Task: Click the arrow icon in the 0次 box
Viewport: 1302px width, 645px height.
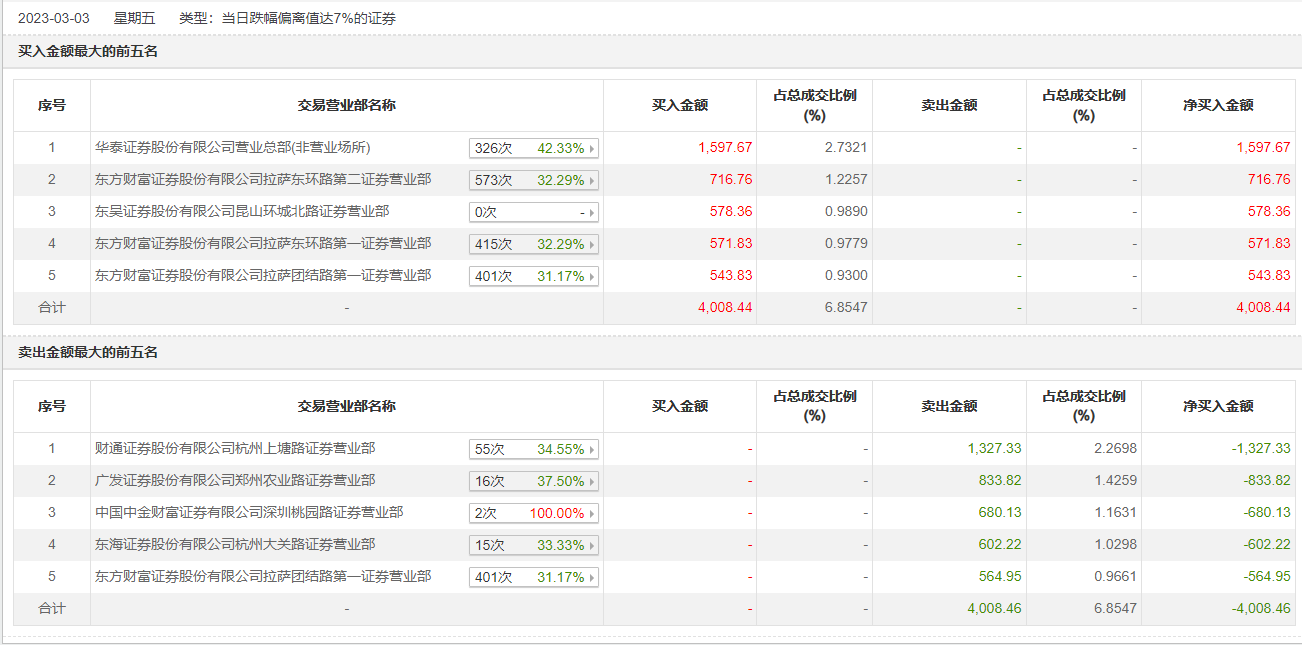Action: click(592, 212)
